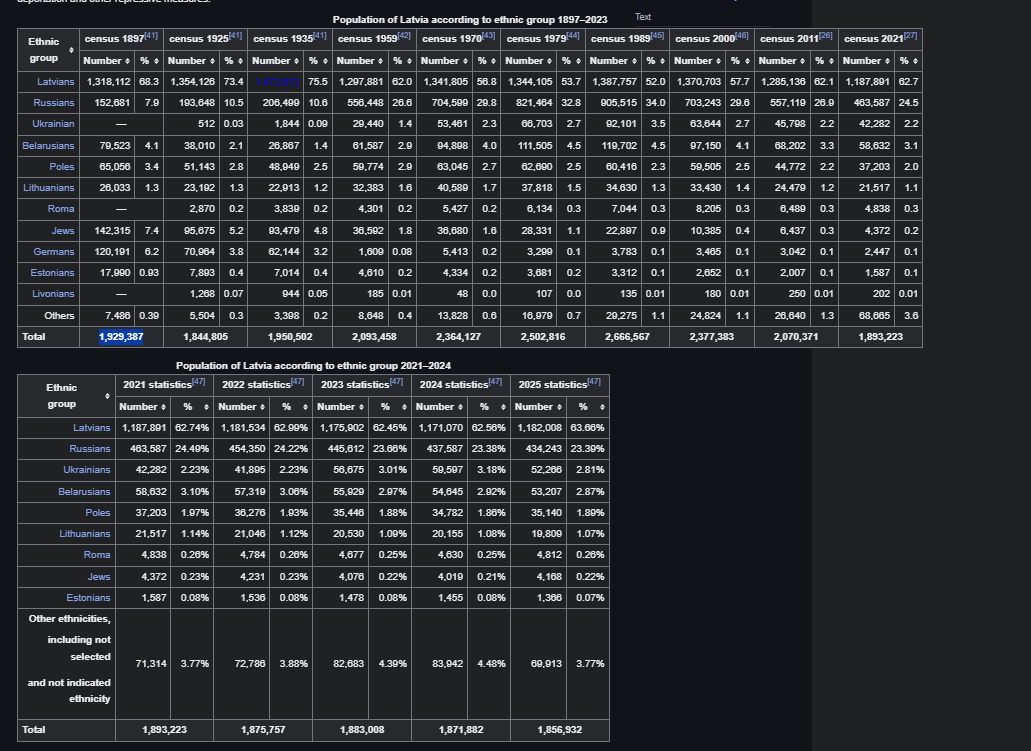
Task: Follow citation [27] beside census 2021
Action: point(910,36)
